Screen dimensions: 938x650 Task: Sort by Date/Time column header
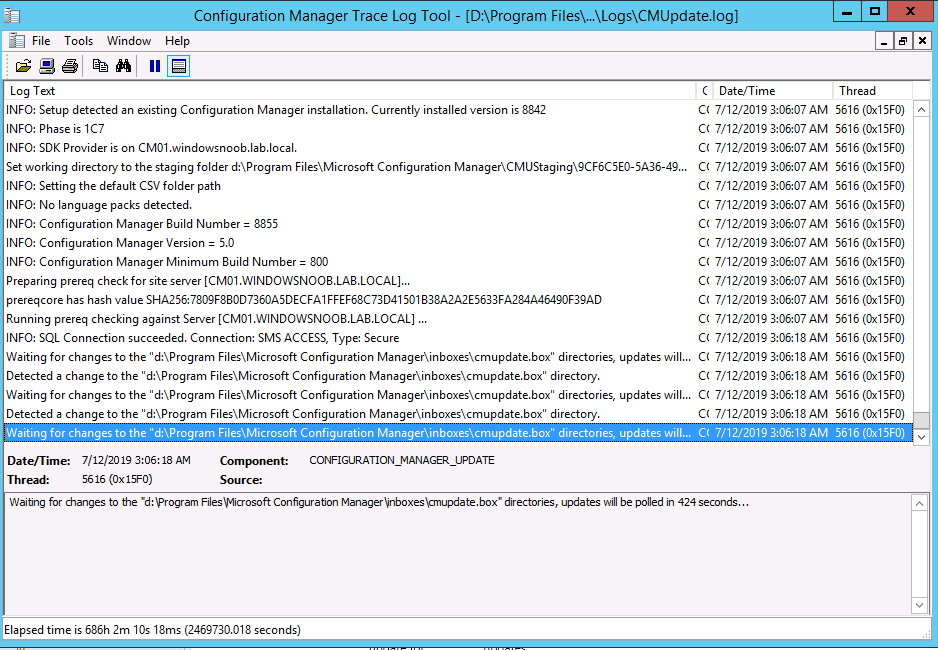[x=772, y=91]
